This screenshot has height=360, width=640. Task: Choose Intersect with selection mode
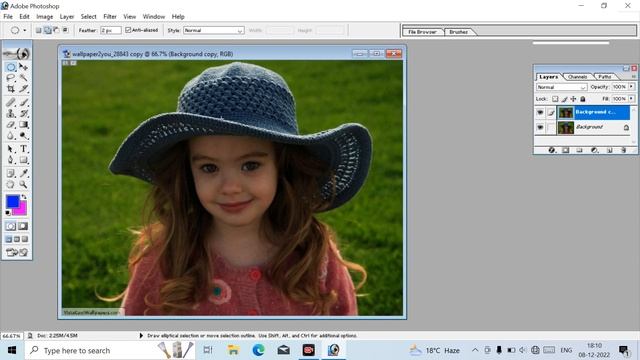pyautogui.click(x=65, y=30)
